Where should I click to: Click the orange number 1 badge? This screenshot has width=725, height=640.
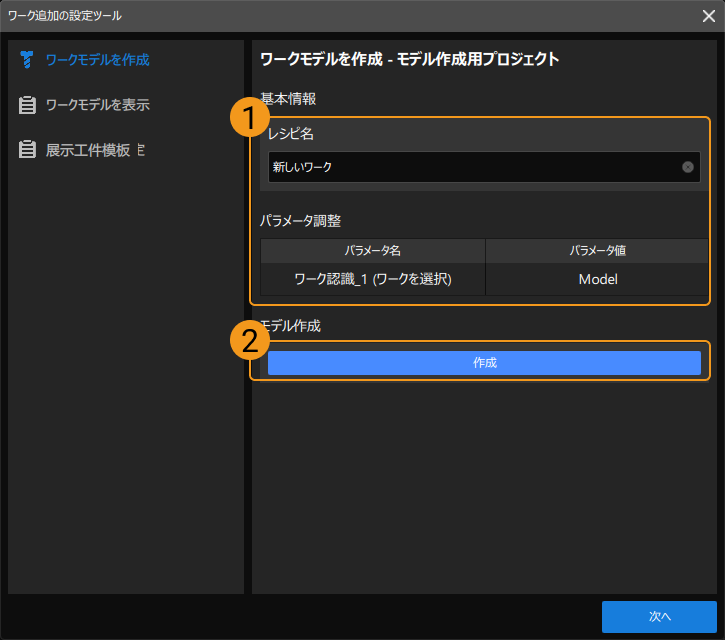click(249, 119)
